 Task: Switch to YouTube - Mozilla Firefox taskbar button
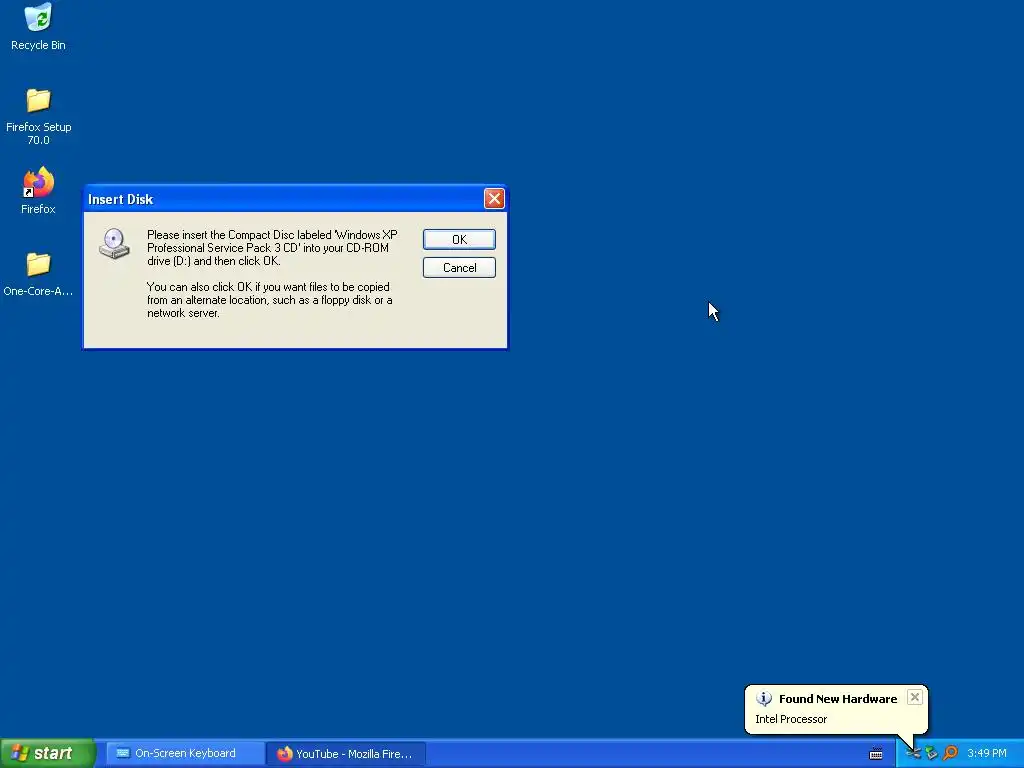tap(346, 754)
